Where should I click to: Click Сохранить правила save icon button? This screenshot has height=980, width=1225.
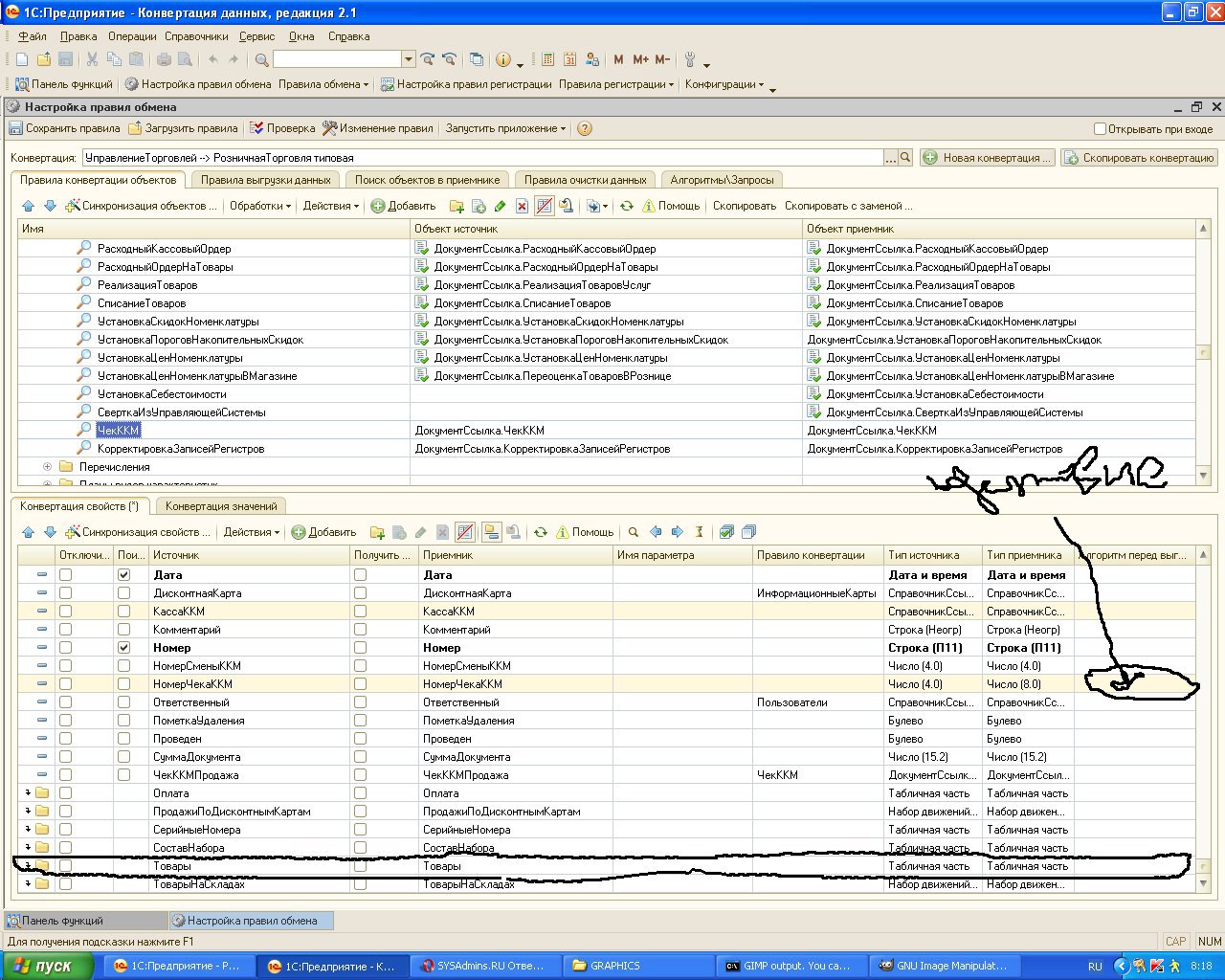pos(64,128)
